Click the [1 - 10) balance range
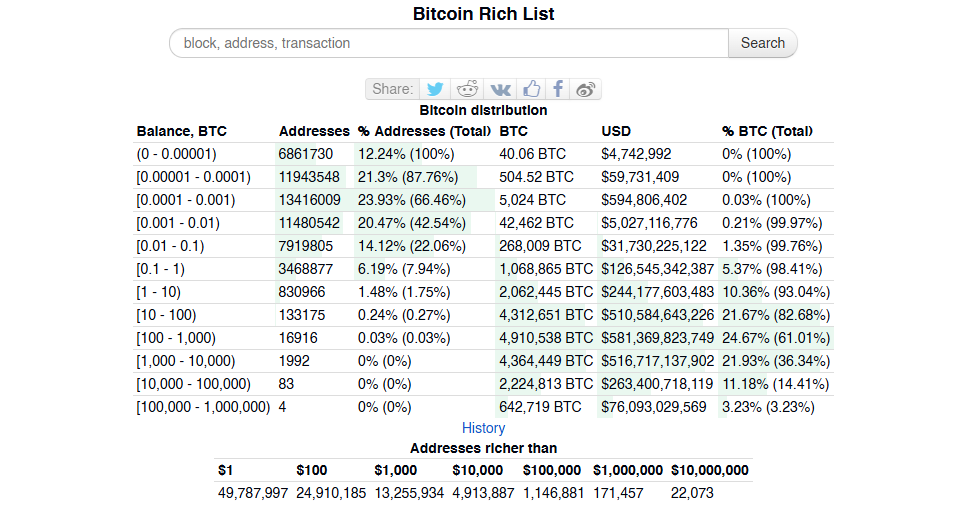 click(x=158, y=292)
